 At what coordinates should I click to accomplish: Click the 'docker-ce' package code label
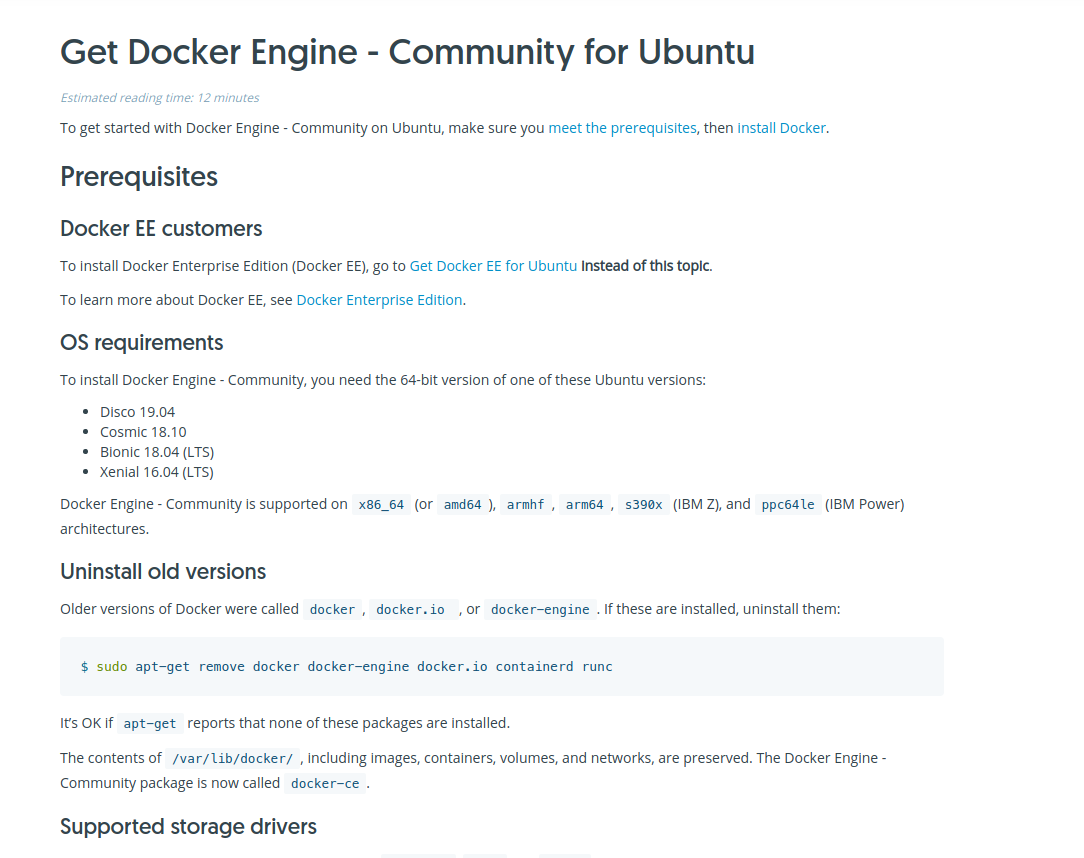[325, 783]
